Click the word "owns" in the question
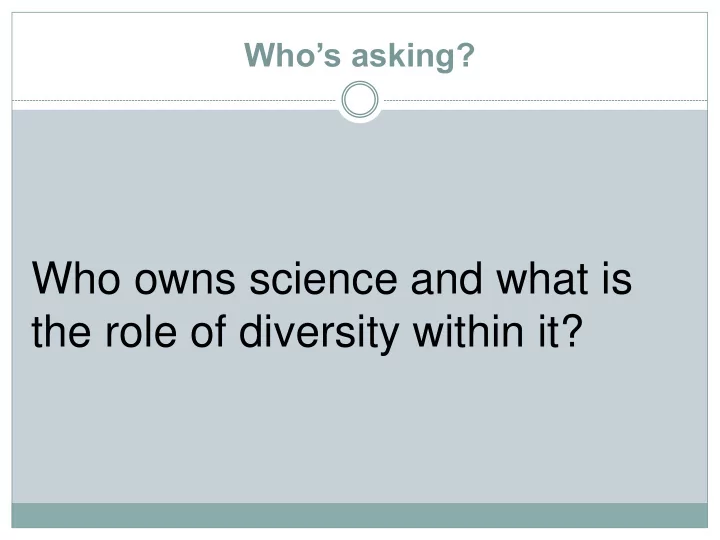Image resolution: width=720 pixels, height=540 pixels. [185, 282]
